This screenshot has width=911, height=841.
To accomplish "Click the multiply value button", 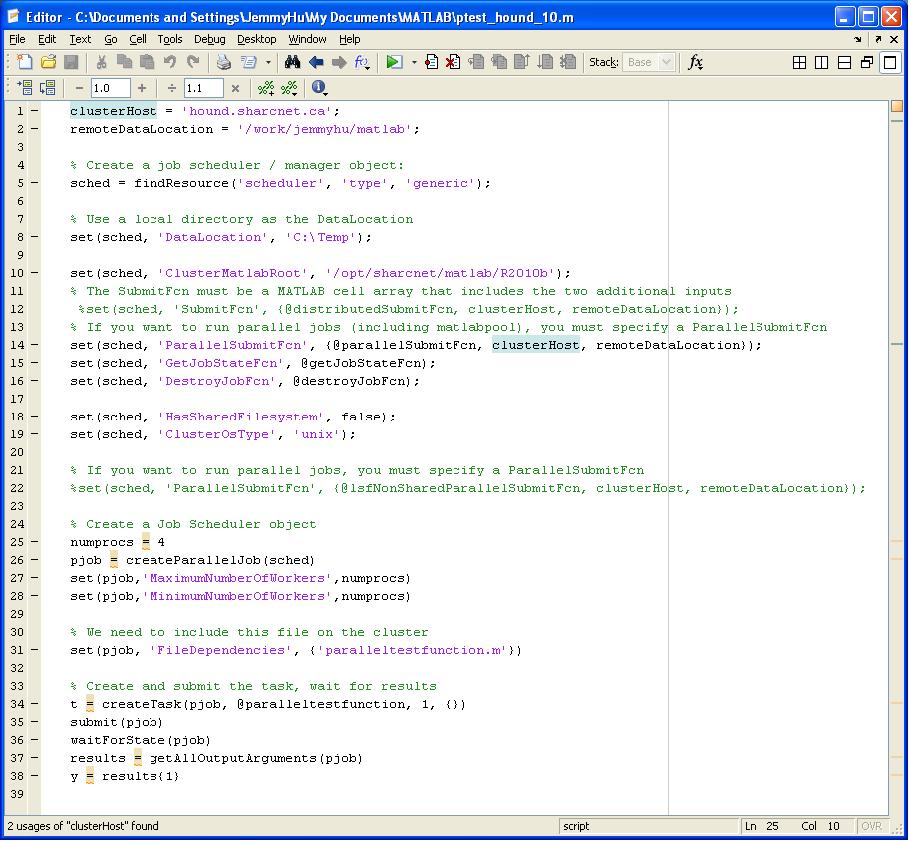I will pos(235,89).
